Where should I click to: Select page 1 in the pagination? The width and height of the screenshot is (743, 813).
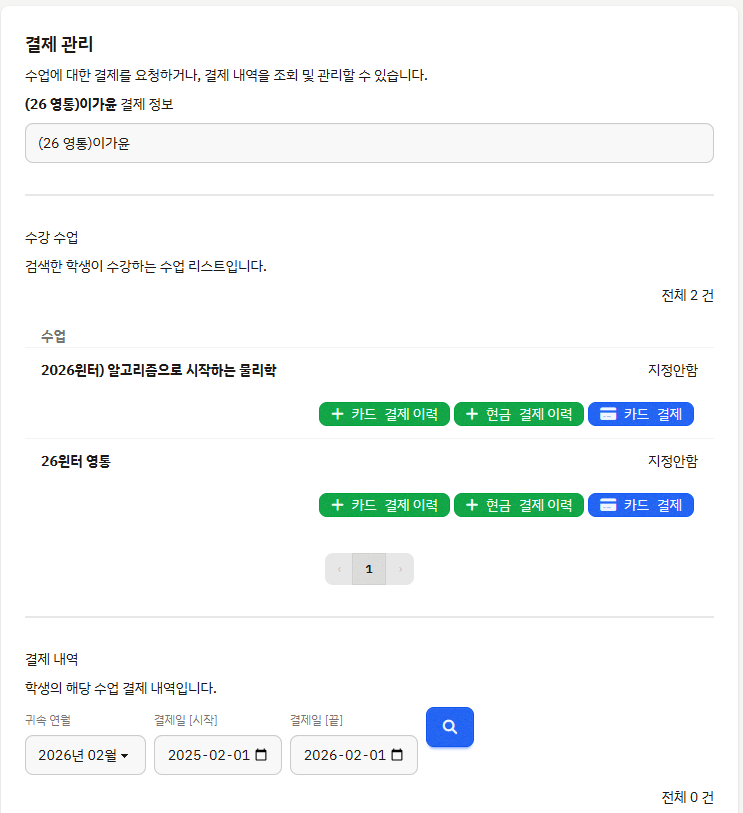pos(369,568)
